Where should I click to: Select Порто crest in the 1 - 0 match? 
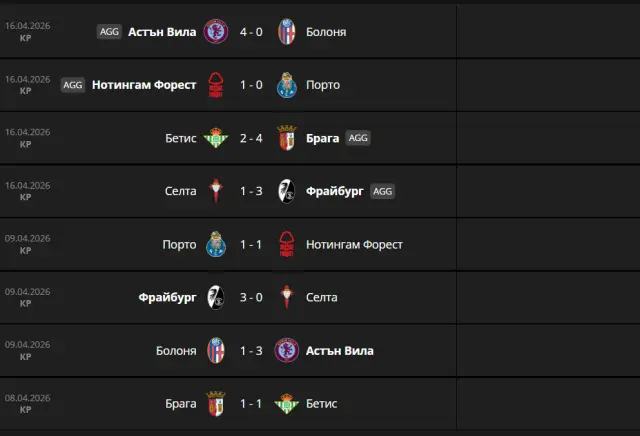286,85
